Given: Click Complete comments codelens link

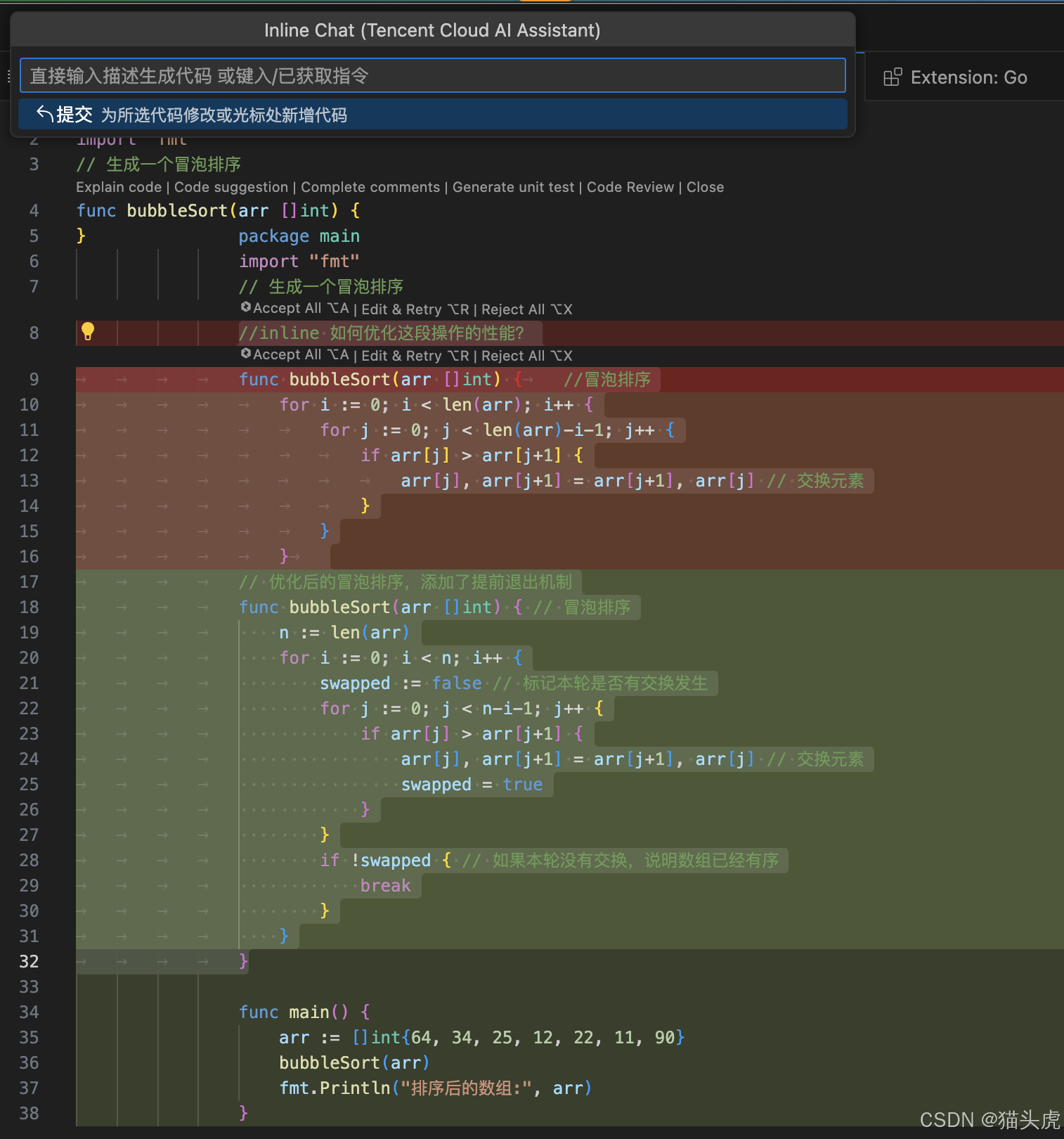Looking at the screenshot, I should pos(370,187).
